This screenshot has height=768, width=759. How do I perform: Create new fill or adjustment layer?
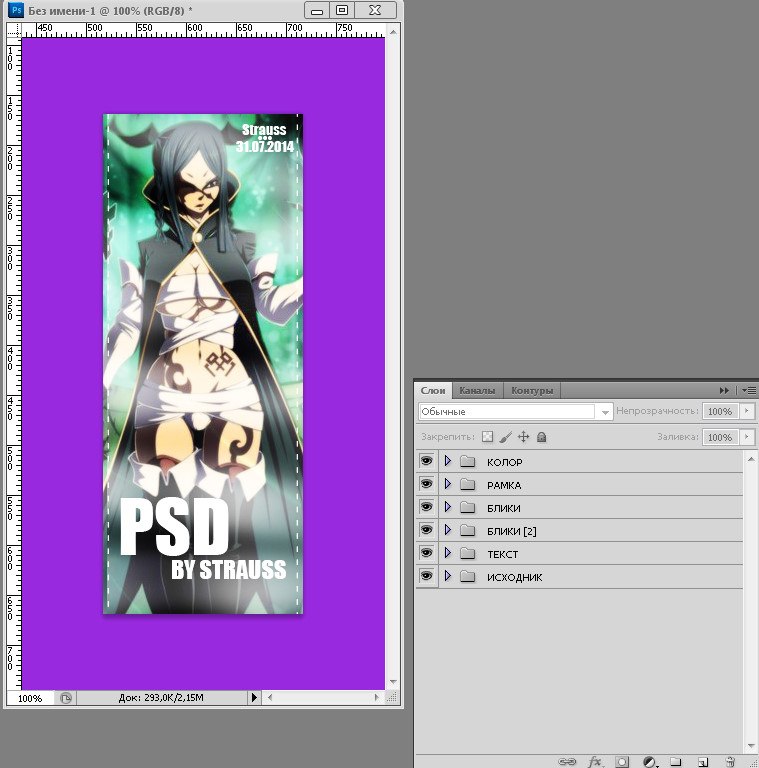coord(649,762)
